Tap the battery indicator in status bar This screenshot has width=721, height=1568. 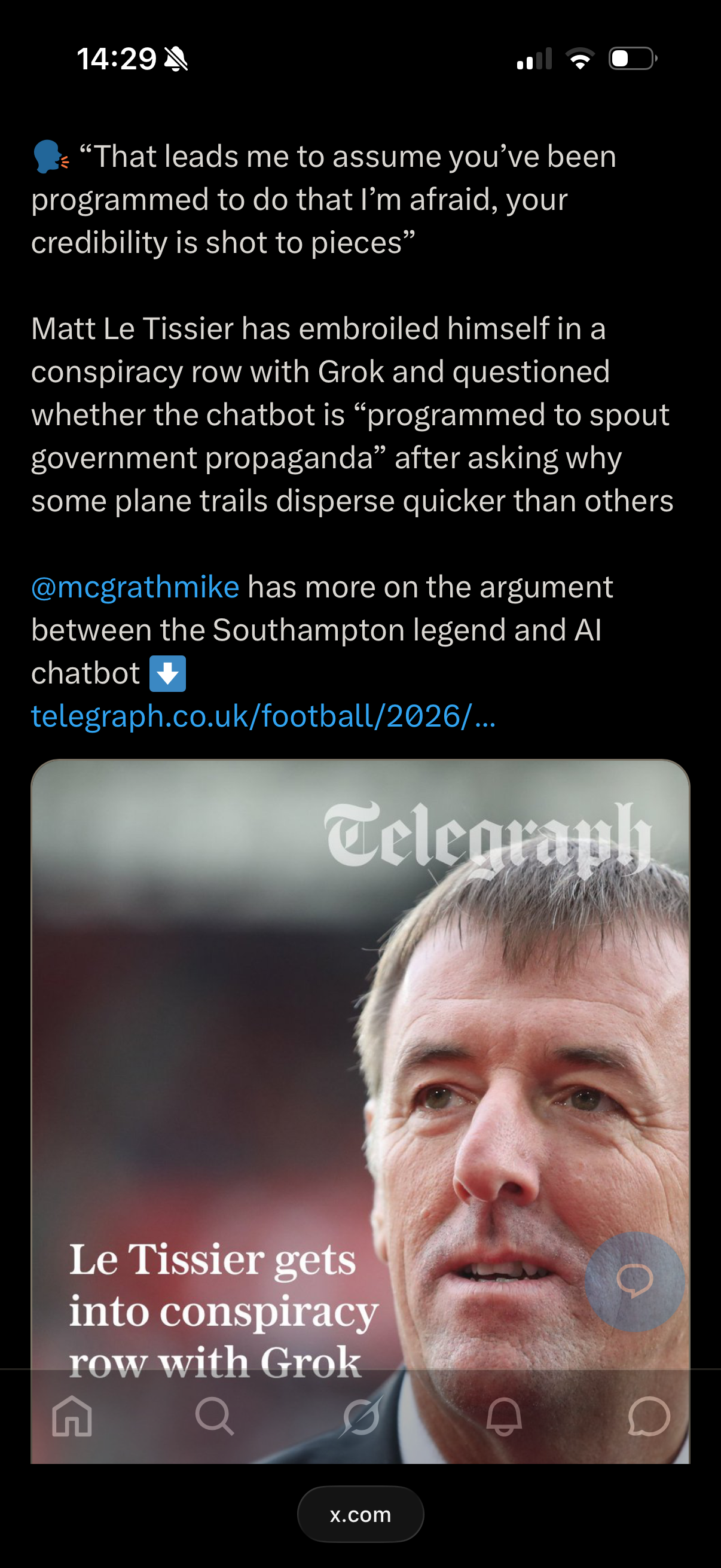coord(633,59)
